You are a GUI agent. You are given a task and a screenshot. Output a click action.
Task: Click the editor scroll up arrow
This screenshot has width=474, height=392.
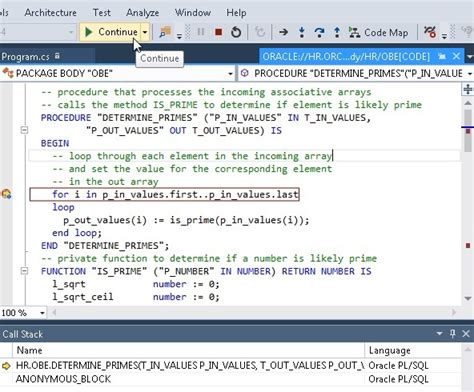click(468, 103)
